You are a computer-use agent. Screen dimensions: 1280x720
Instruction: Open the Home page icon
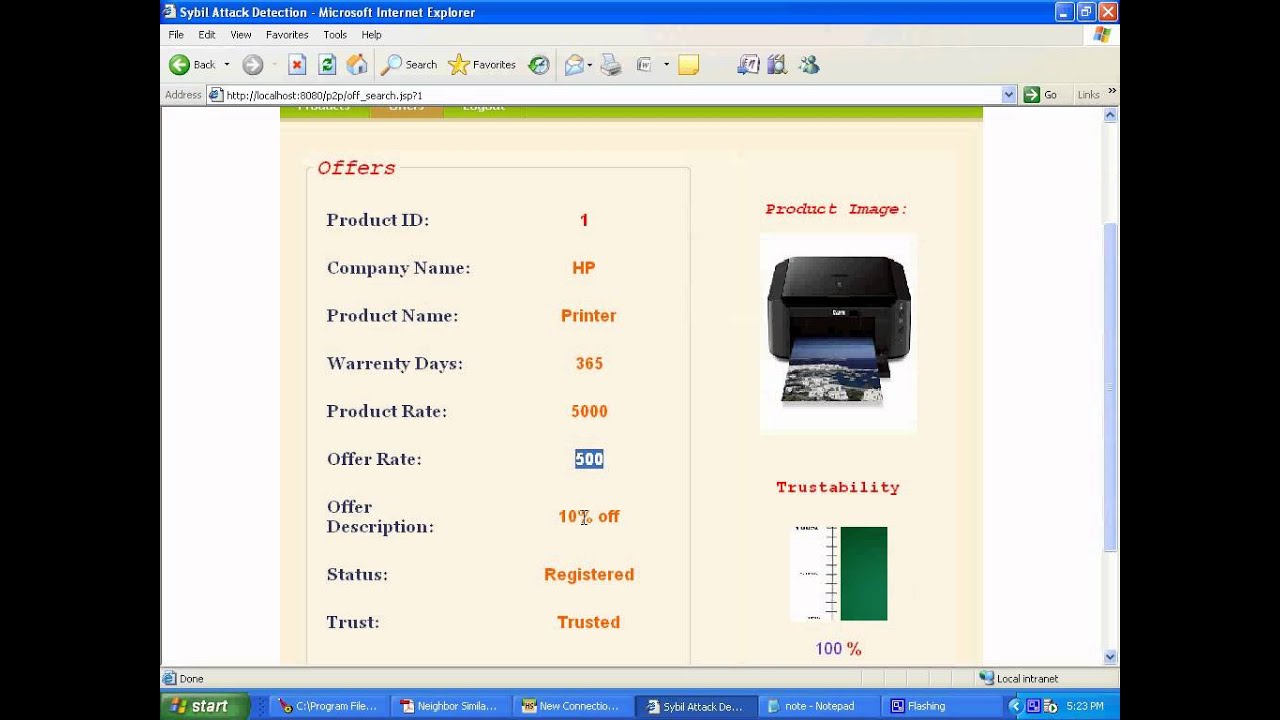(357, 65)
